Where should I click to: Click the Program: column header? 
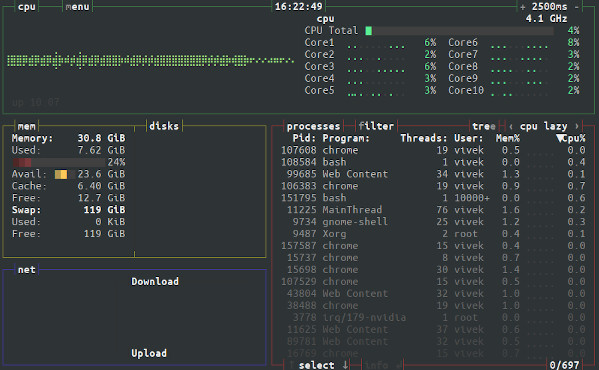point(346,138)
